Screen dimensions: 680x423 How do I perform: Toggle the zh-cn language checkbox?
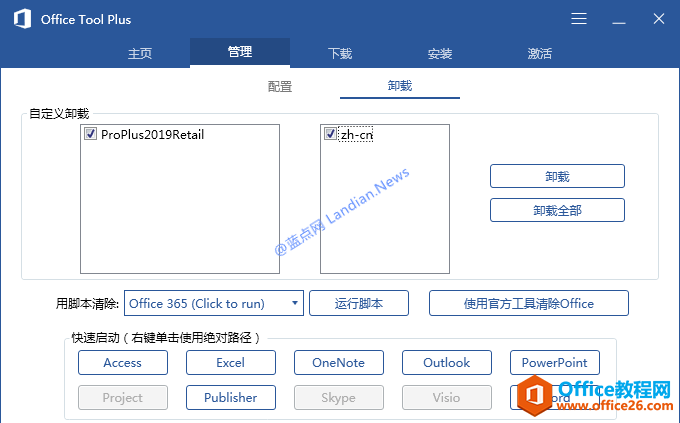click(x=330, y=134)
